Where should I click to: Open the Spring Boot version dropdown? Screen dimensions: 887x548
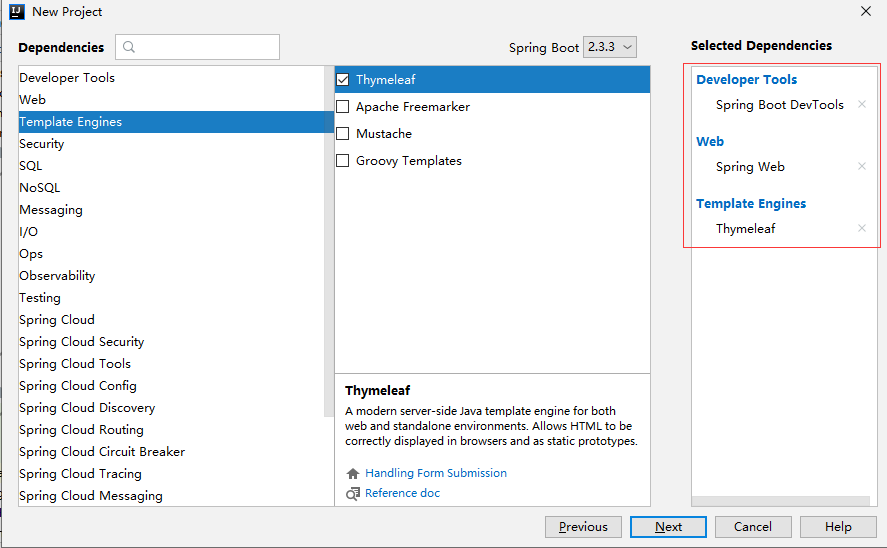[610, 47]
